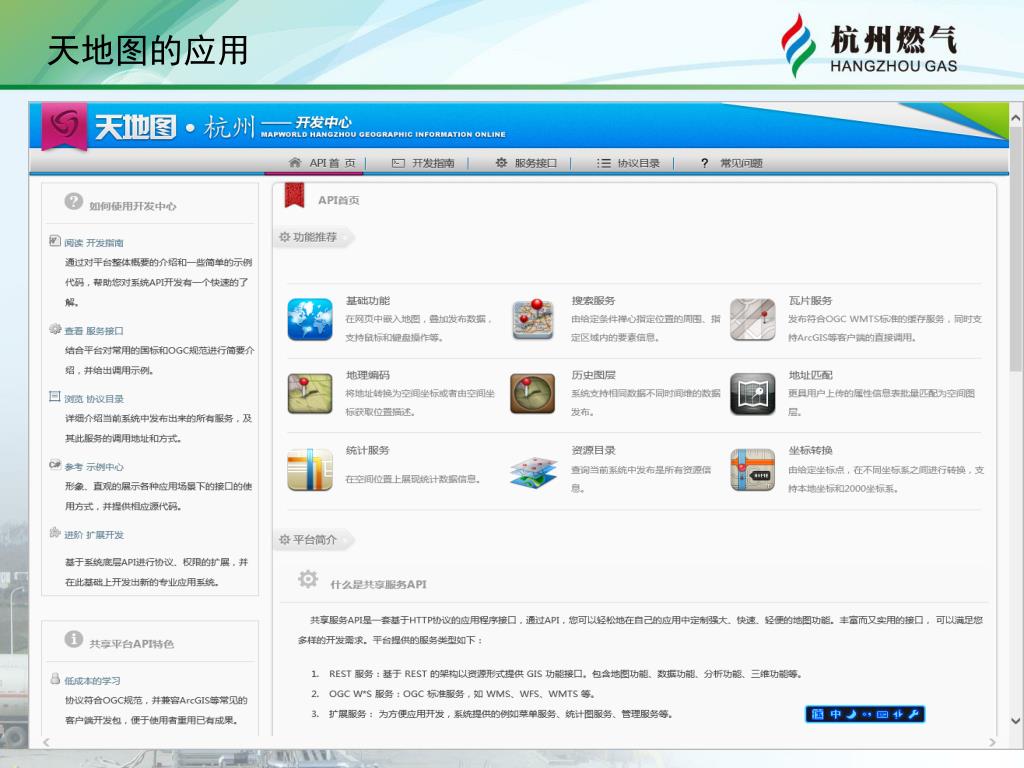This screenshot has height=768, width=1024.
Task: Open the 地理编码 map icon
Action: tap(310, 393)
